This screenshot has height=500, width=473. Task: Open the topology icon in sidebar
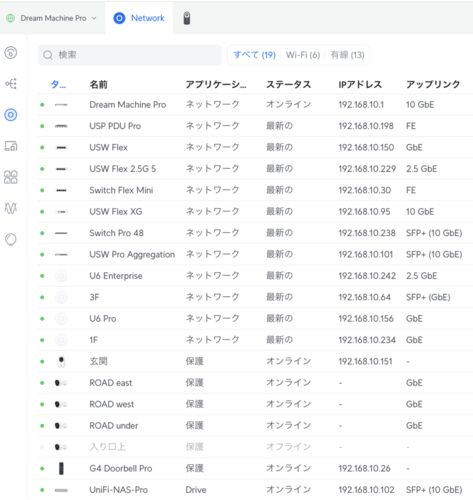11,83
